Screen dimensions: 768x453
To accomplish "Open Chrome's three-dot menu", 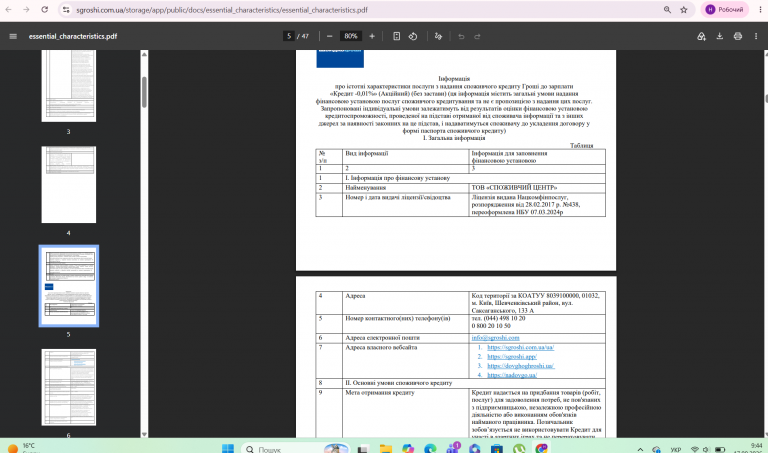I will (x=760, y=10).
